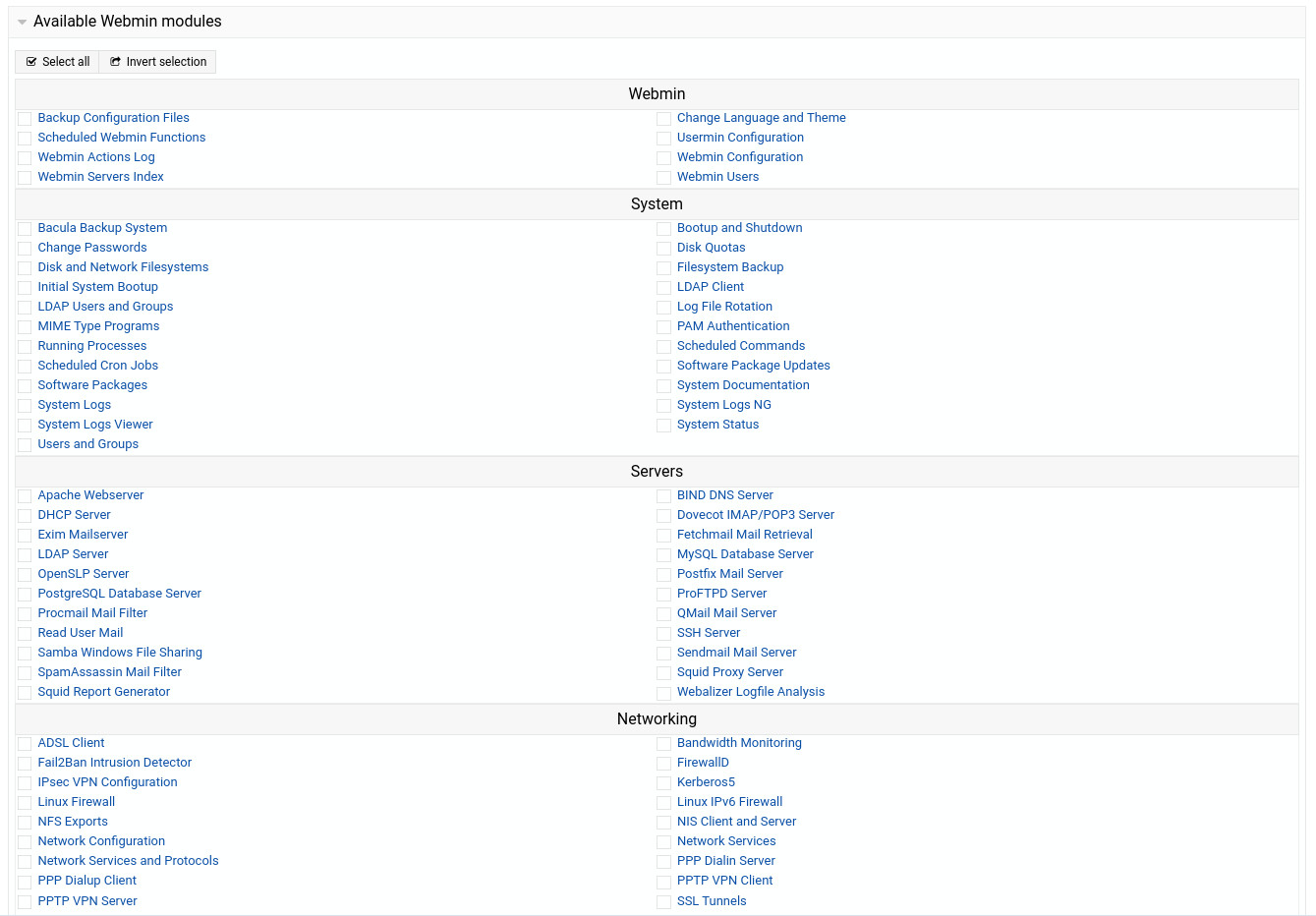The width and height of the screenshot is (1316, 916).
Task: Open the Filesystem Backup link
Action: (730, 267)
